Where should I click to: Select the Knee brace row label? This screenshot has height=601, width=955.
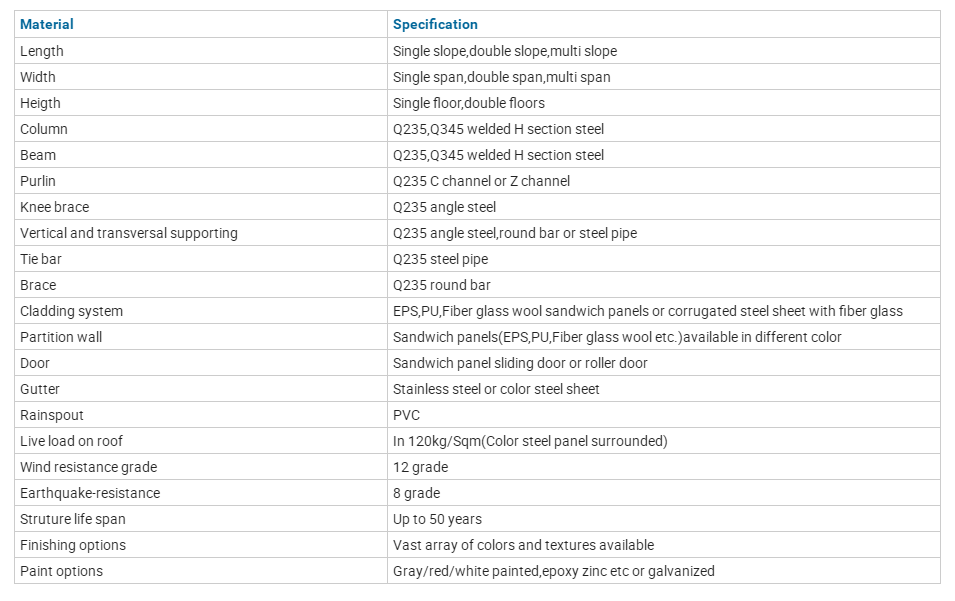click(x=54, y=207)
